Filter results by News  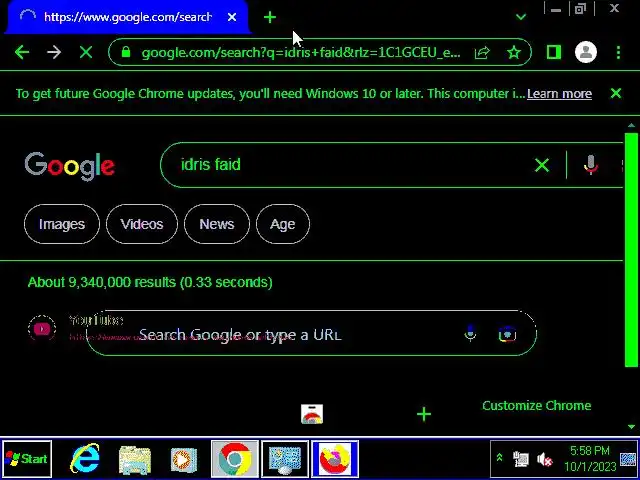click(x=217, y=224)
